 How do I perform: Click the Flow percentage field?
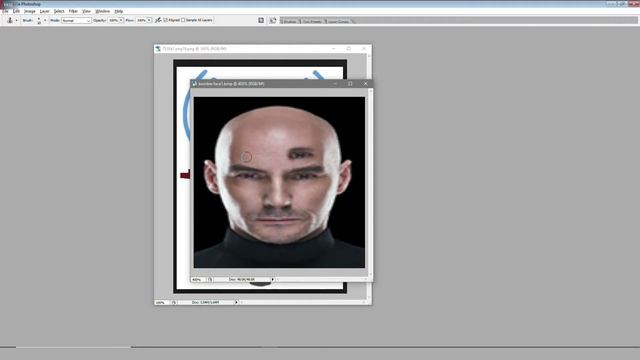click(x=141, y=20)
